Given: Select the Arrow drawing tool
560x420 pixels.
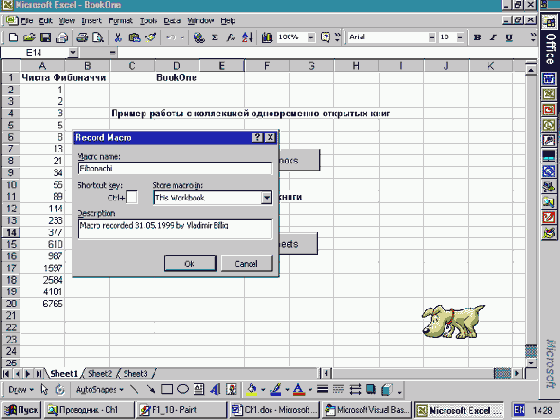Looking at the screenshot, I should pyautogui.click(x=150, y=389).
